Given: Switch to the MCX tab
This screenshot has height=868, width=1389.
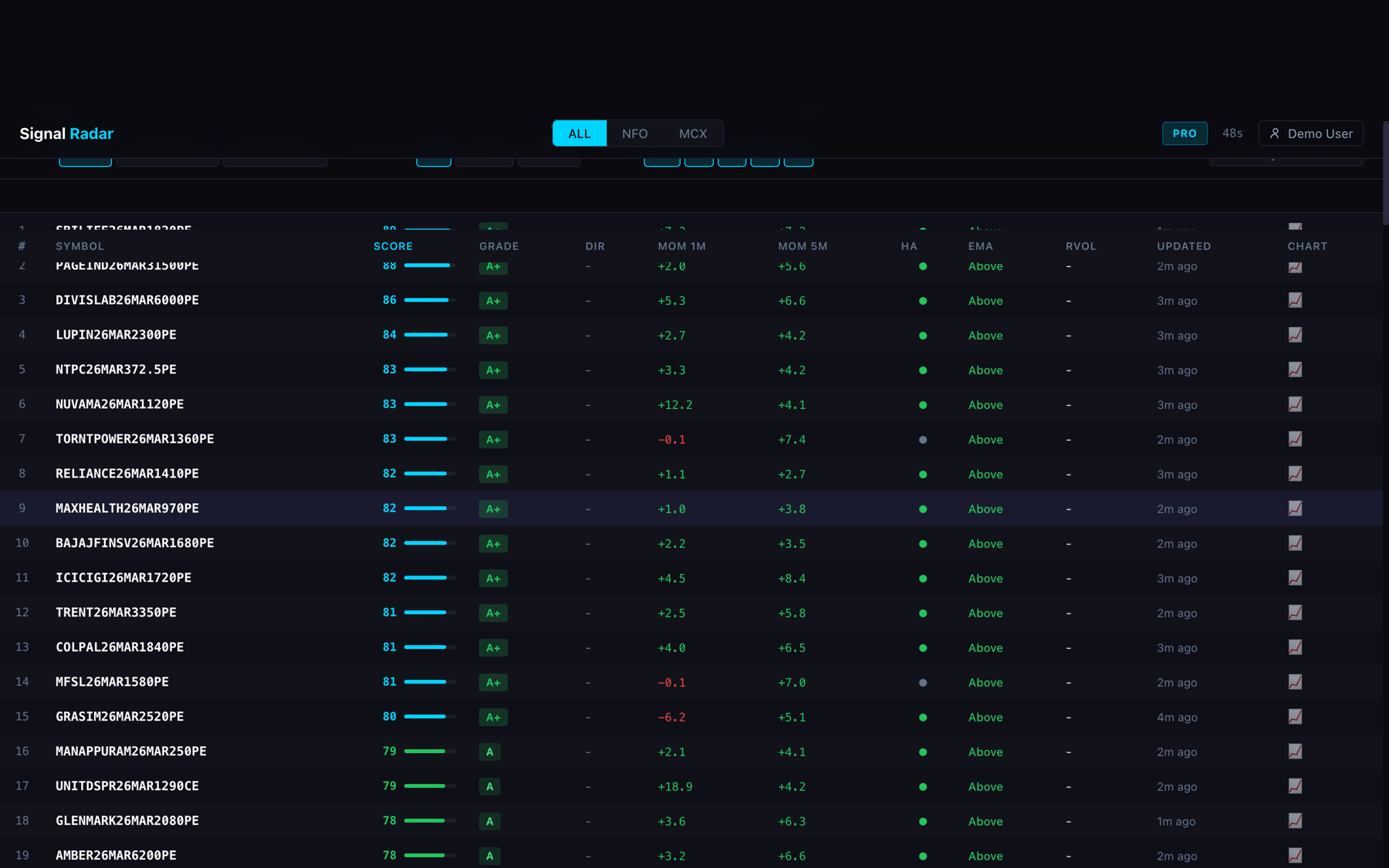Looking at the screenshot, I should pyautogui.click(x=693, y=133).
